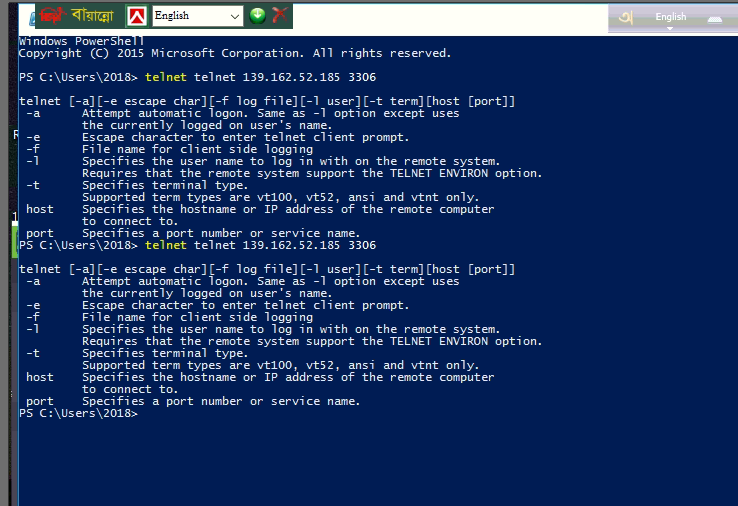
Task: Click the partially hidden PowerShell window icon
Action: (32, 19)
